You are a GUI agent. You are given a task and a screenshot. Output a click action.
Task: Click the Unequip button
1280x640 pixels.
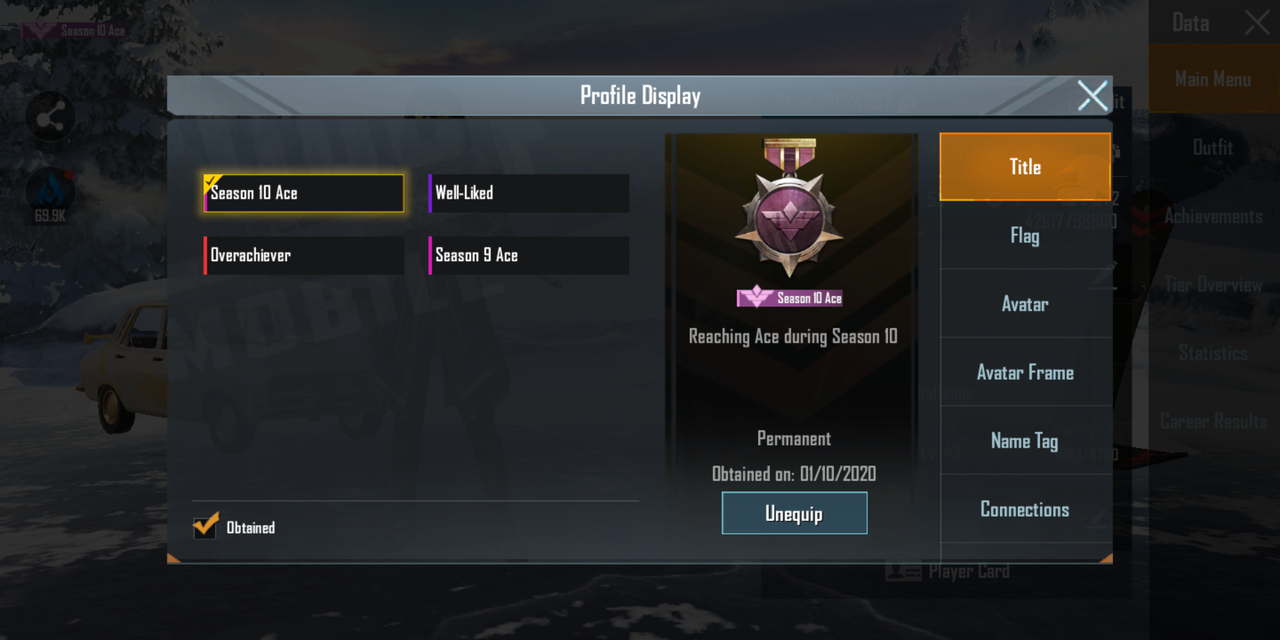pyautogui.click(x=794, y=514)
